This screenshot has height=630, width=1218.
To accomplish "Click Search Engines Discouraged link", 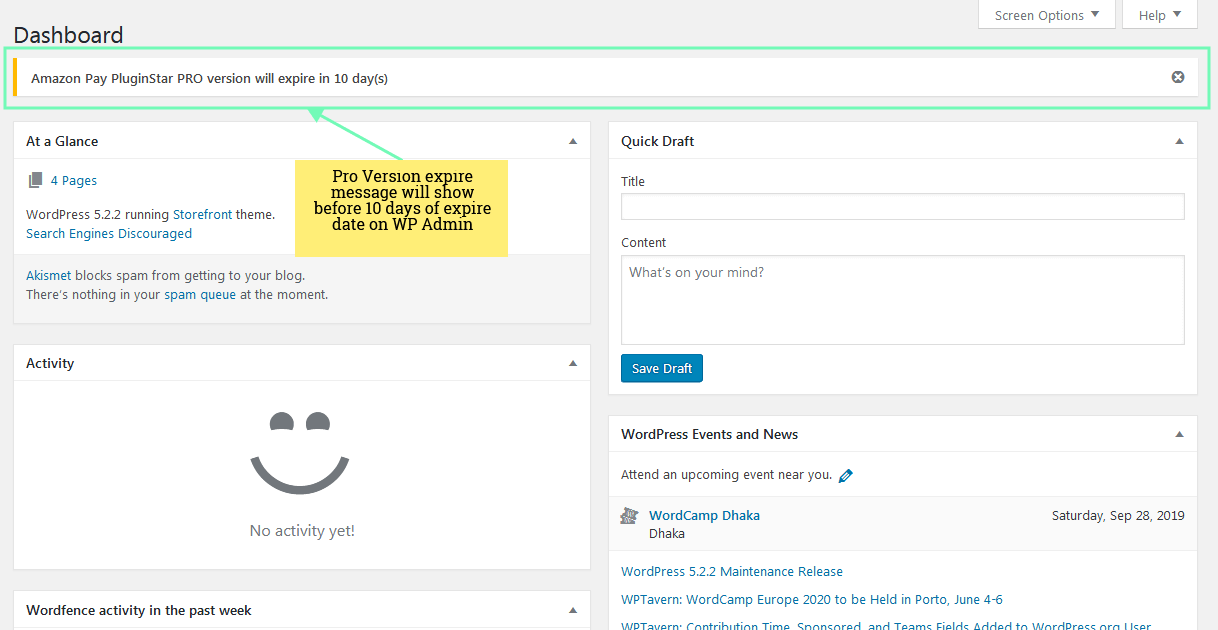I will 109,233.
